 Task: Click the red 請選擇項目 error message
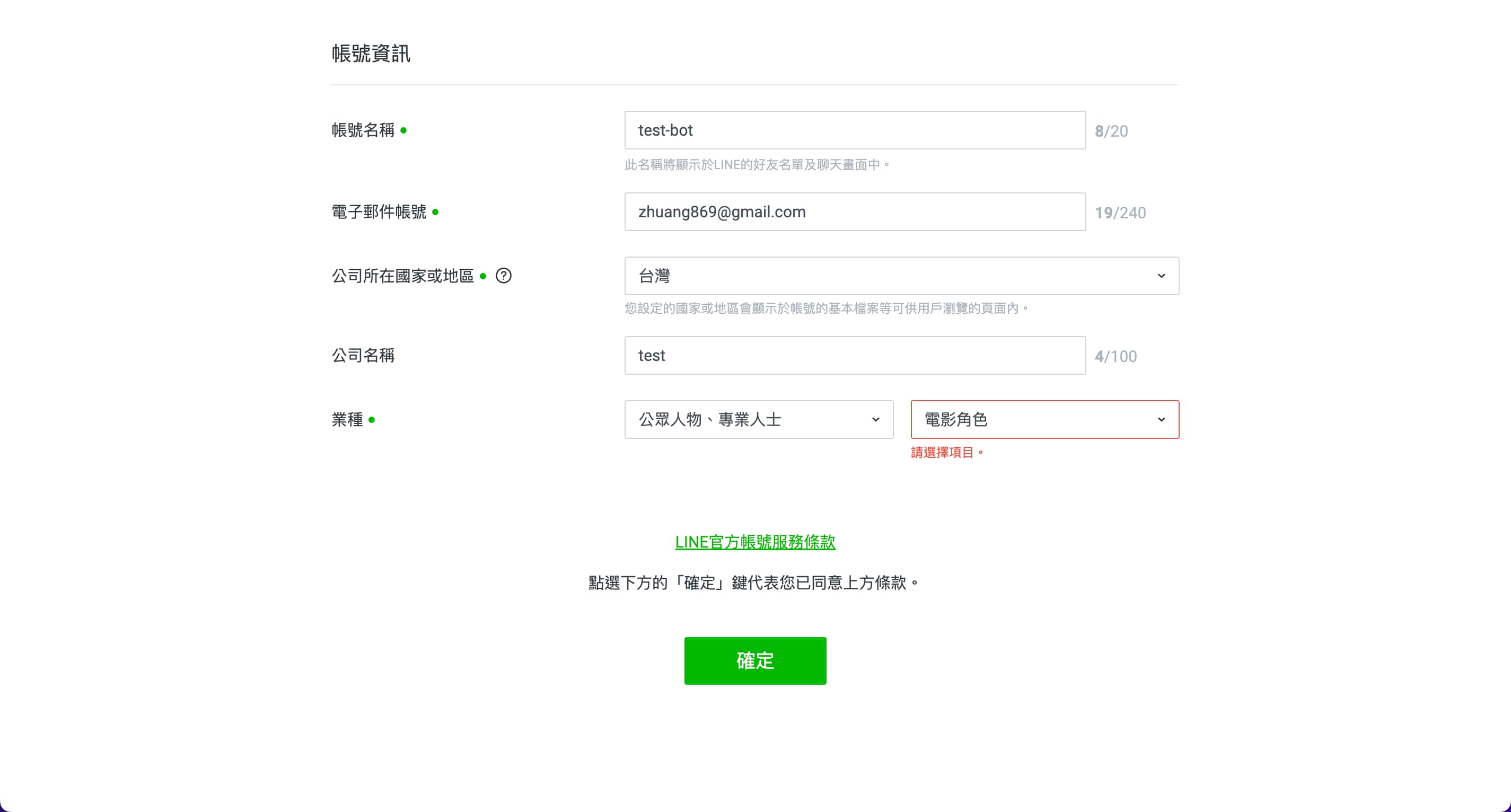coord(947,452)
